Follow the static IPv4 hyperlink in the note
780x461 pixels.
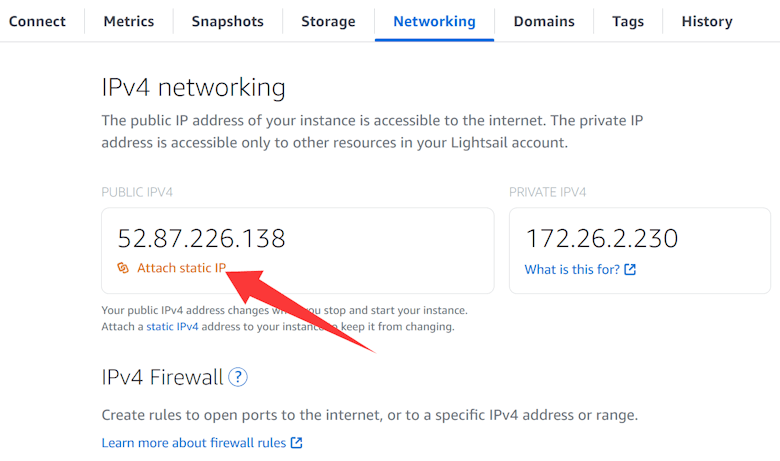tap(171, 327)
